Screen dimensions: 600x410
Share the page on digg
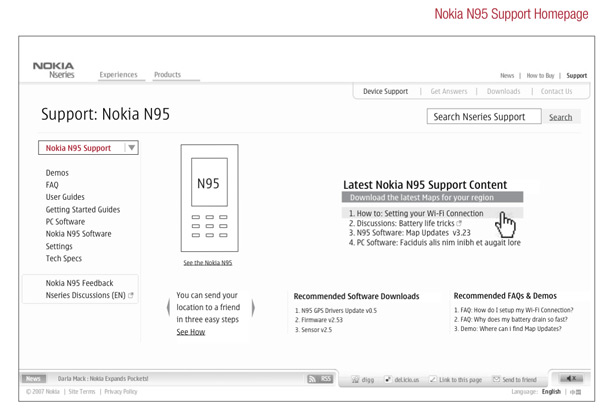pos(363,380)
